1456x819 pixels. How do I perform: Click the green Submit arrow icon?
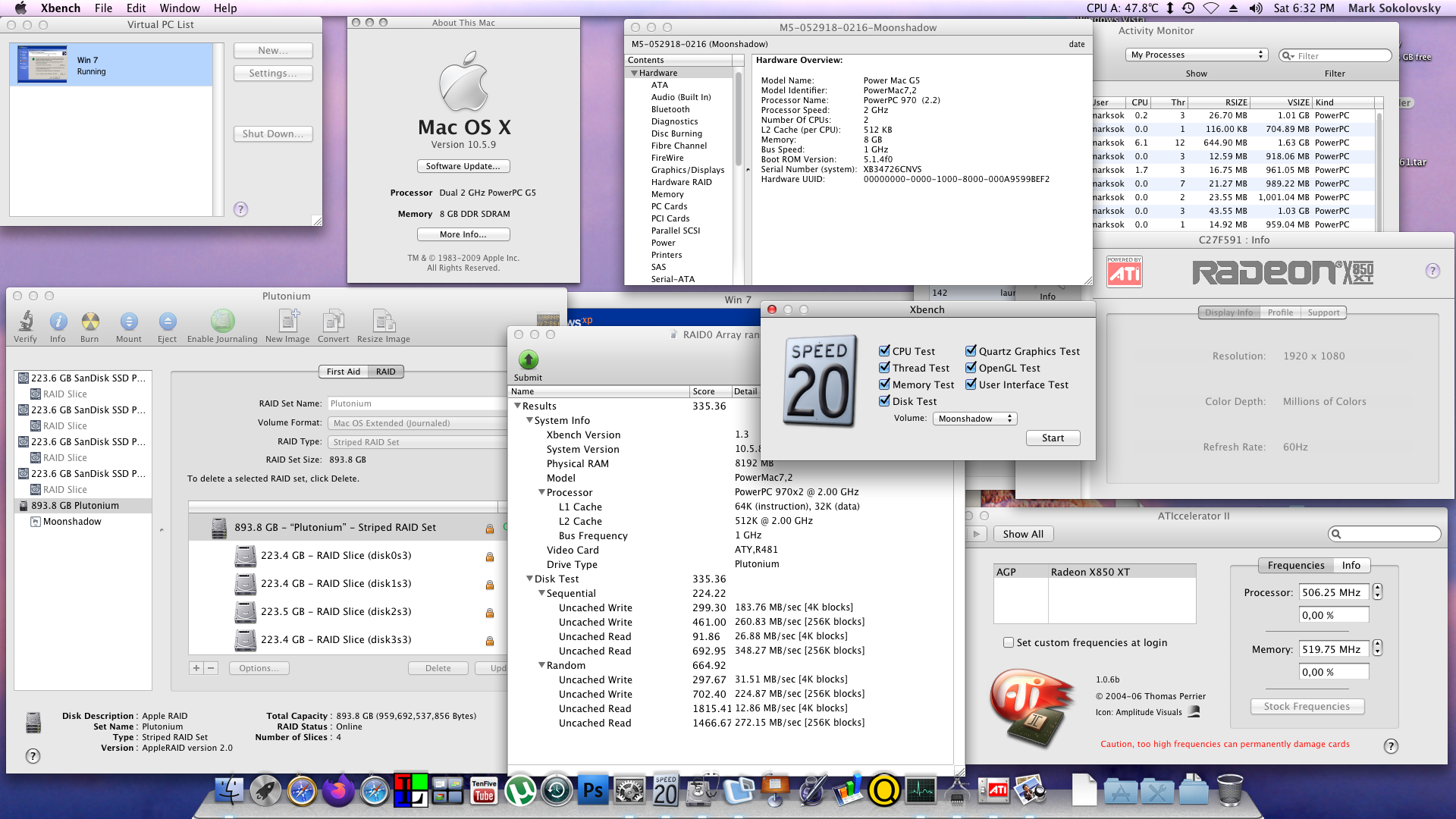pyautogui.click(x=528, y=359)
